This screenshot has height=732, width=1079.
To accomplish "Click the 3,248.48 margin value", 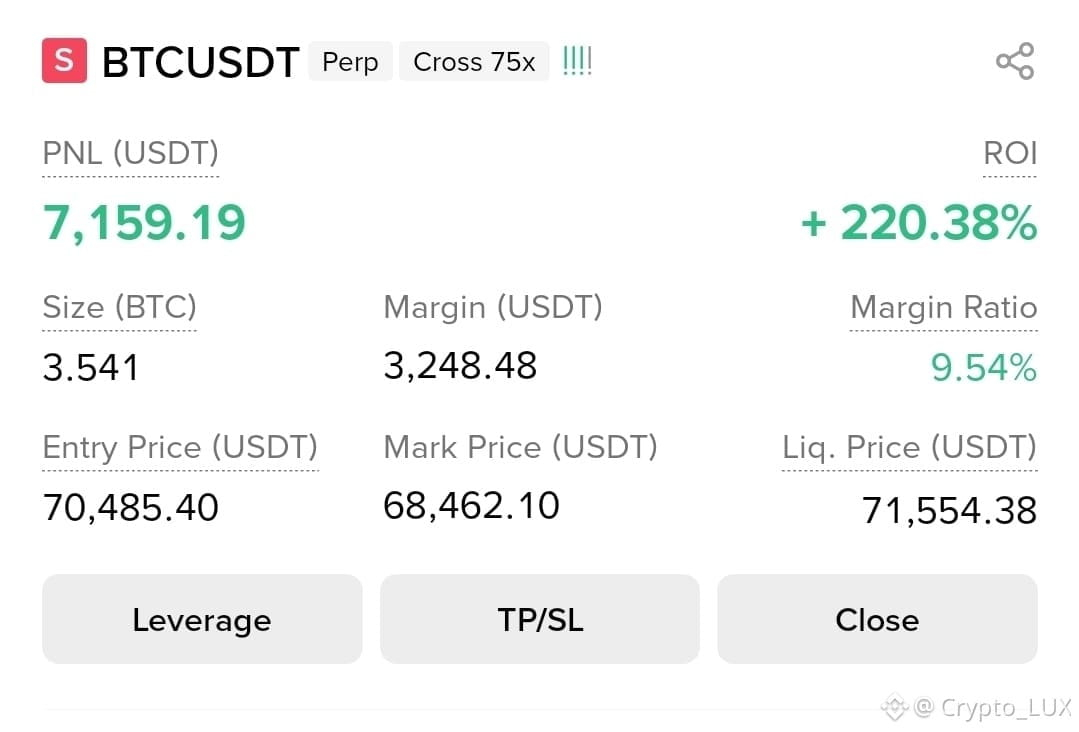I will [460, 365].
